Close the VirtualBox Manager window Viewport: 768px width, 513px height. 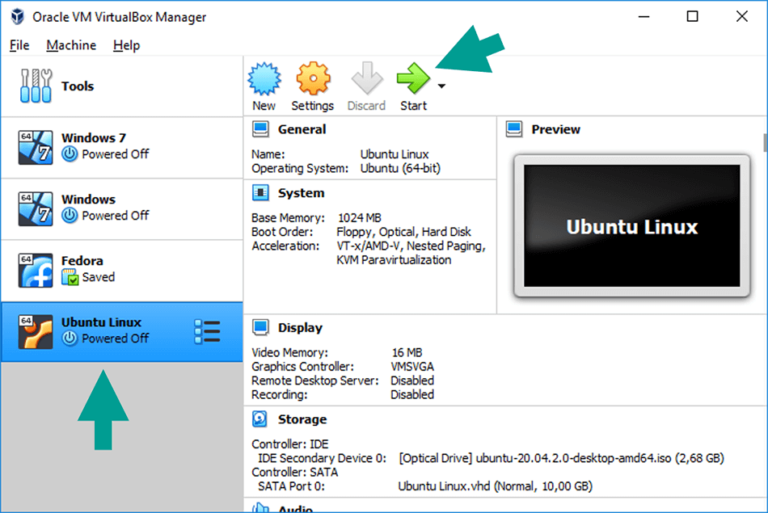click(x=742, y=17)
